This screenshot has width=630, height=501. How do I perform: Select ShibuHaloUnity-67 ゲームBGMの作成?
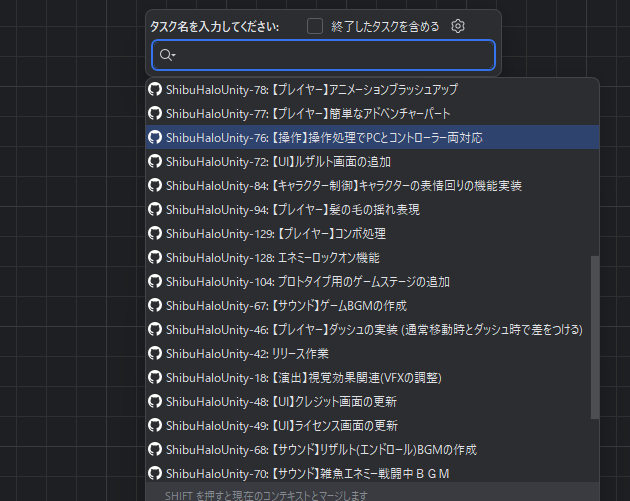click(372, 306)
